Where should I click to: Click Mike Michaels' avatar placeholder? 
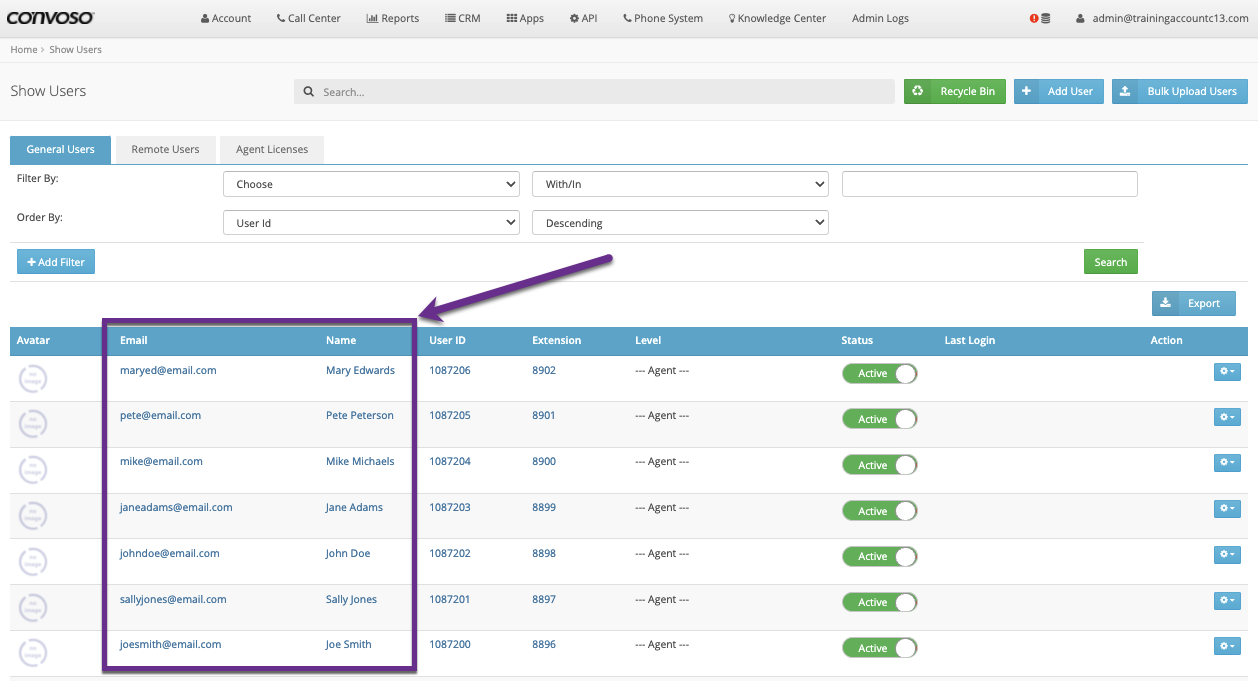(33, 470)
